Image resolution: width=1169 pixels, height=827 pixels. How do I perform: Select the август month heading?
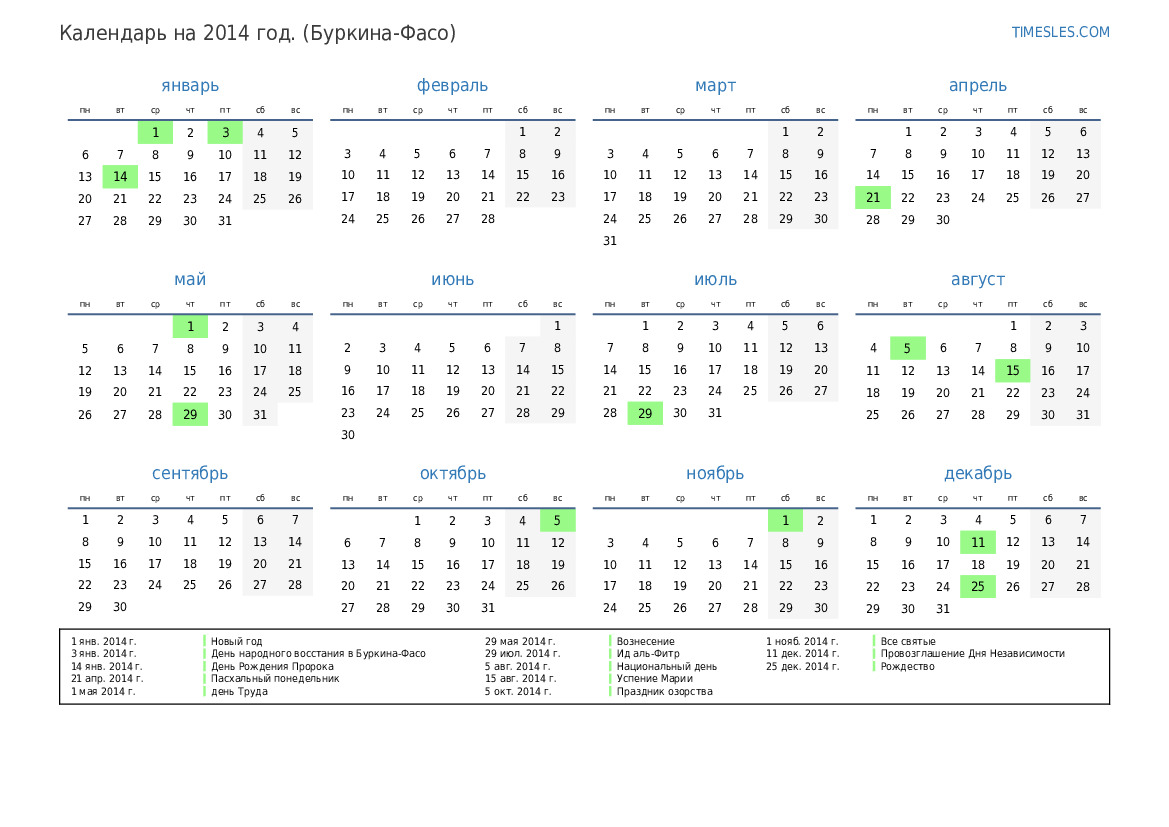(x=977, y=280)
